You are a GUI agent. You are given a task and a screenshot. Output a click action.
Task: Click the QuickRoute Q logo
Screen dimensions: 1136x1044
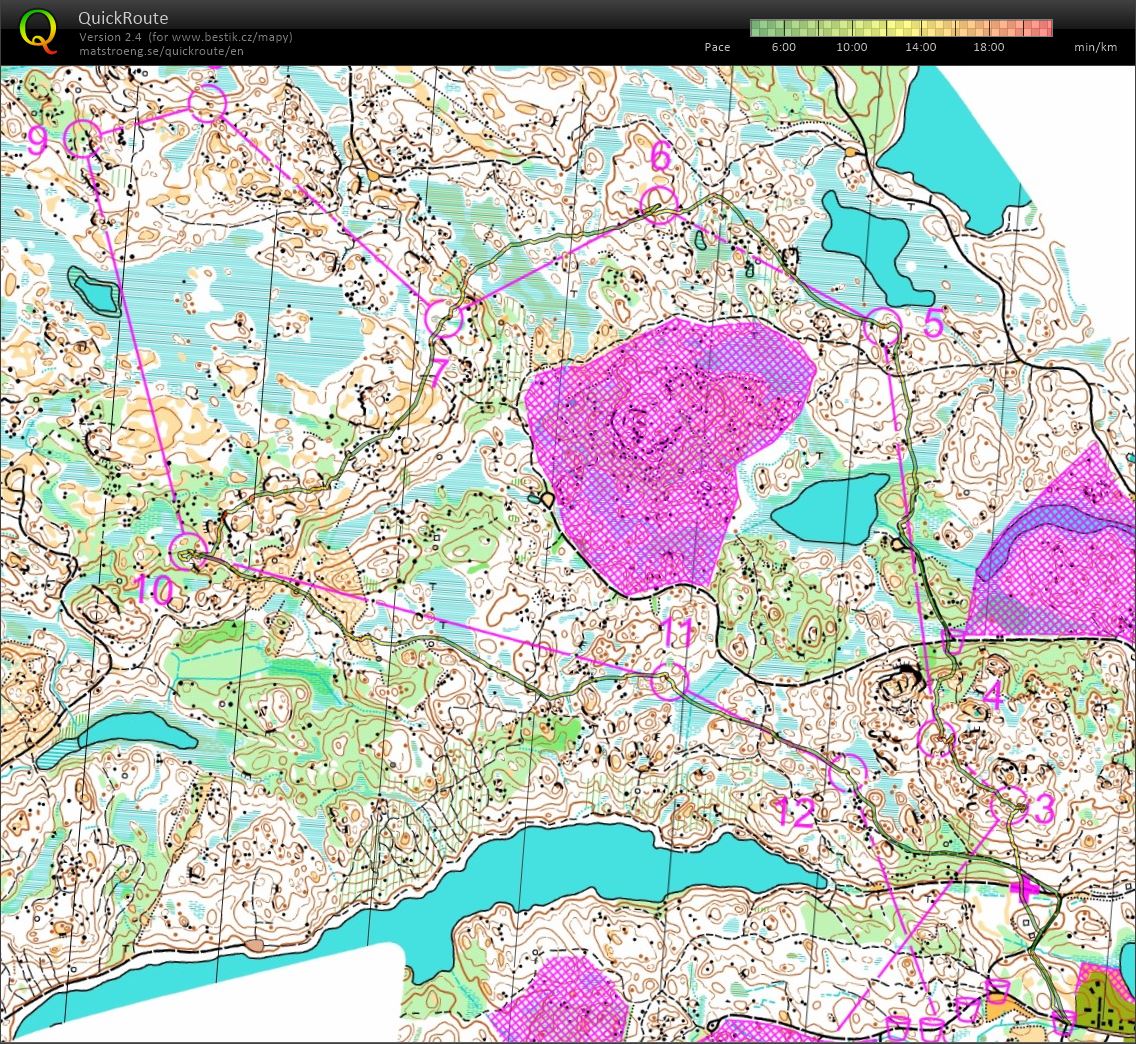pyautogui.click(x=38, y=32)
